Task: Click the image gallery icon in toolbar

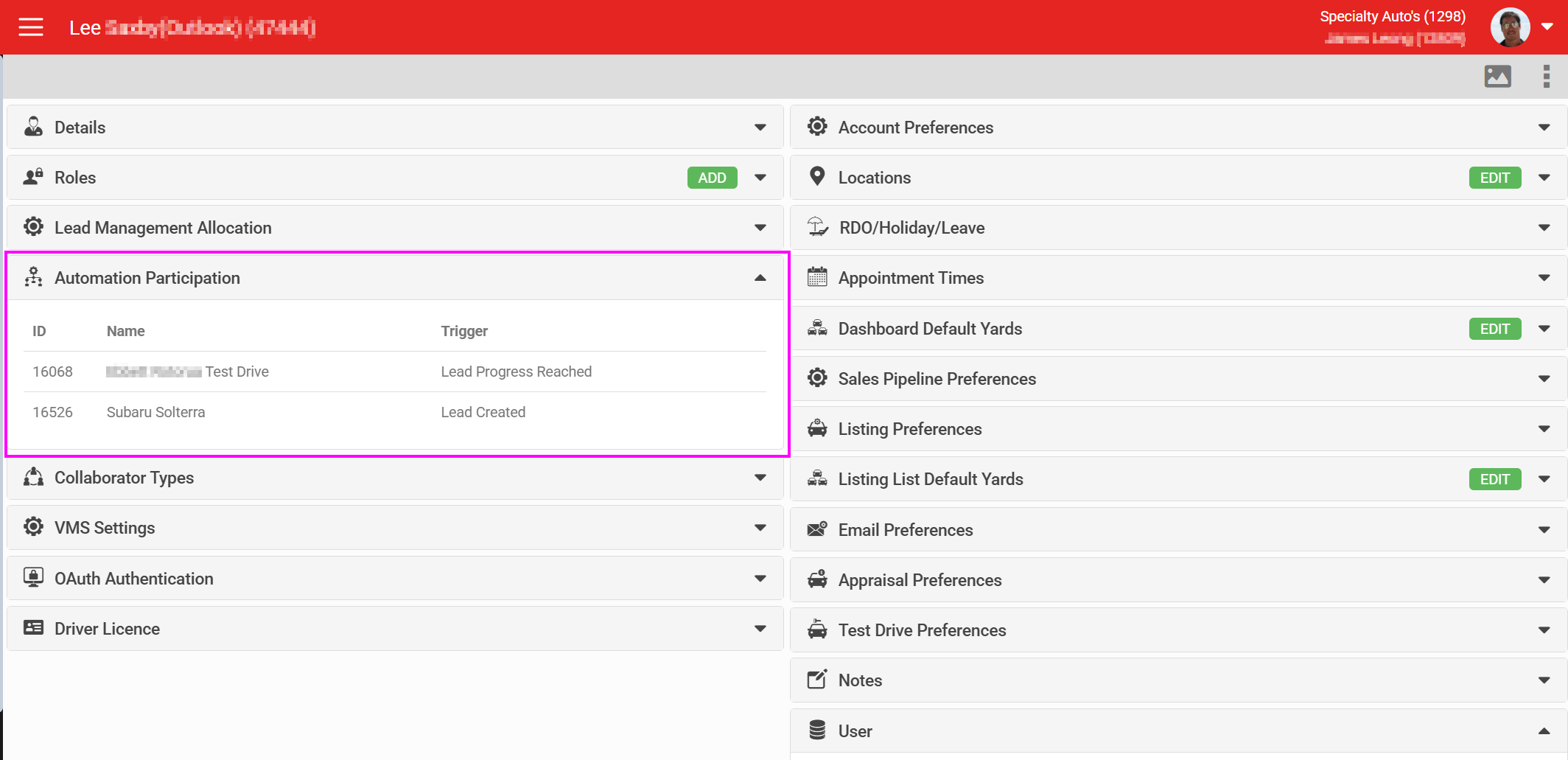Action: coord(1497,76)
